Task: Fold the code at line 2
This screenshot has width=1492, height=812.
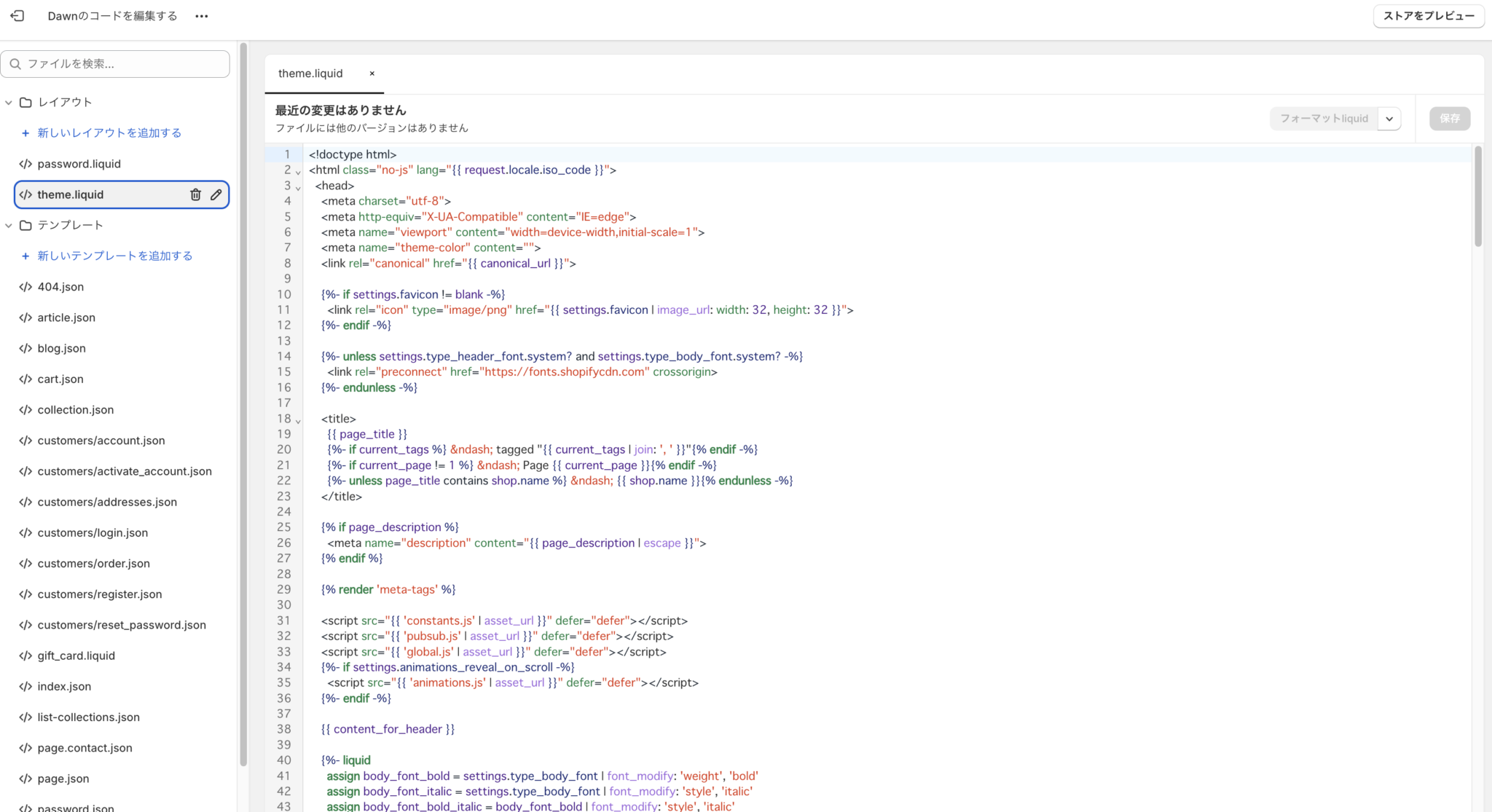Action: (x=298, y=172)
